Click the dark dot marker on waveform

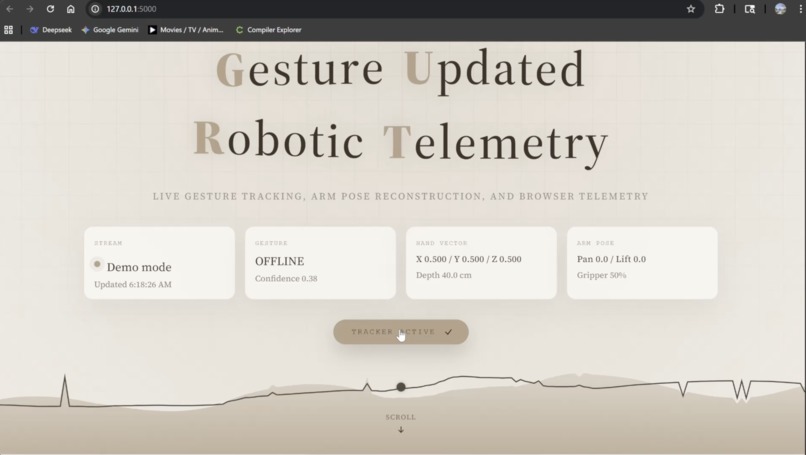[401, 387]
